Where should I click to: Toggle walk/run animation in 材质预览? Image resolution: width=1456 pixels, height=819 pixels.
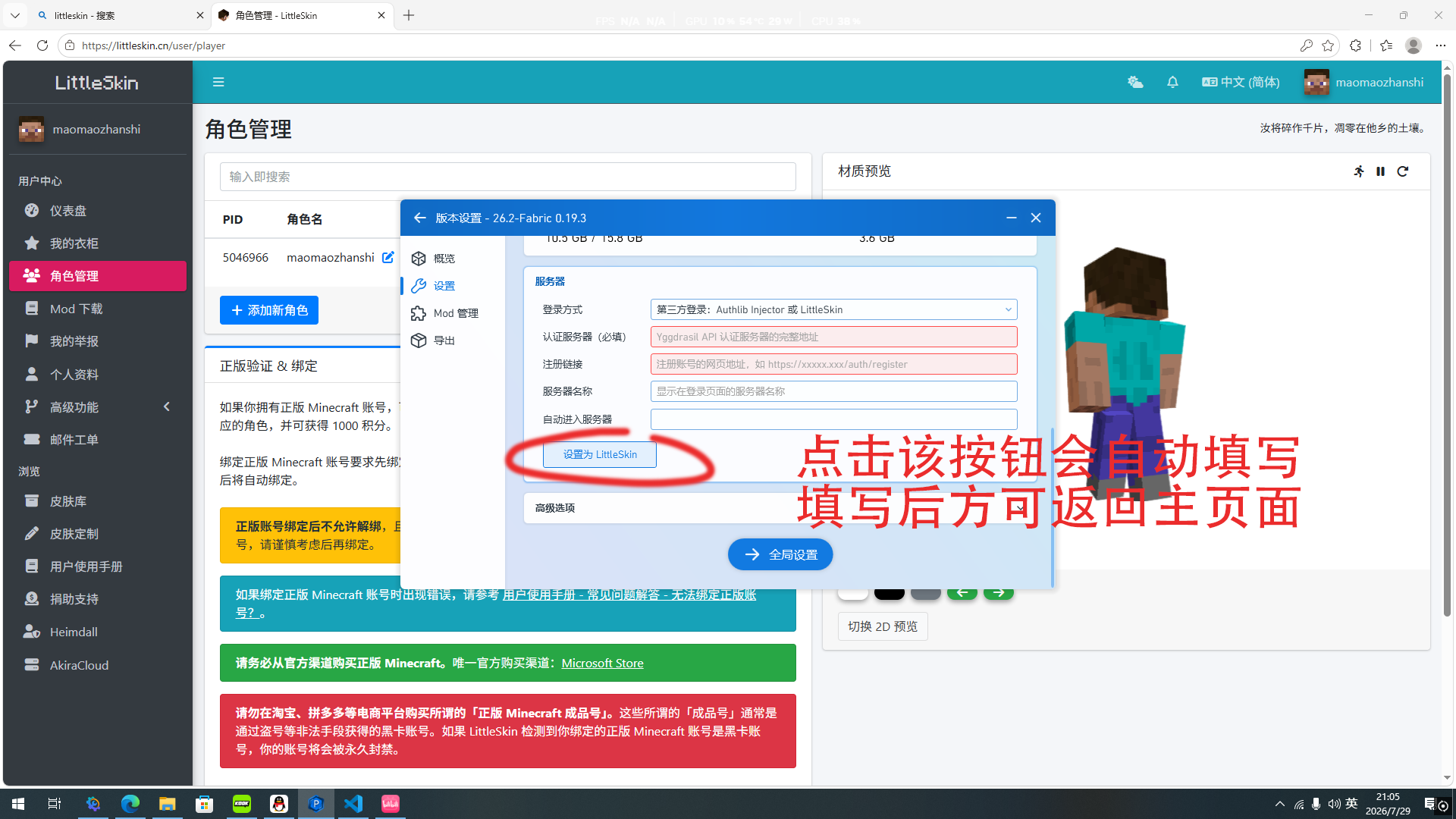pos(1359,171)
